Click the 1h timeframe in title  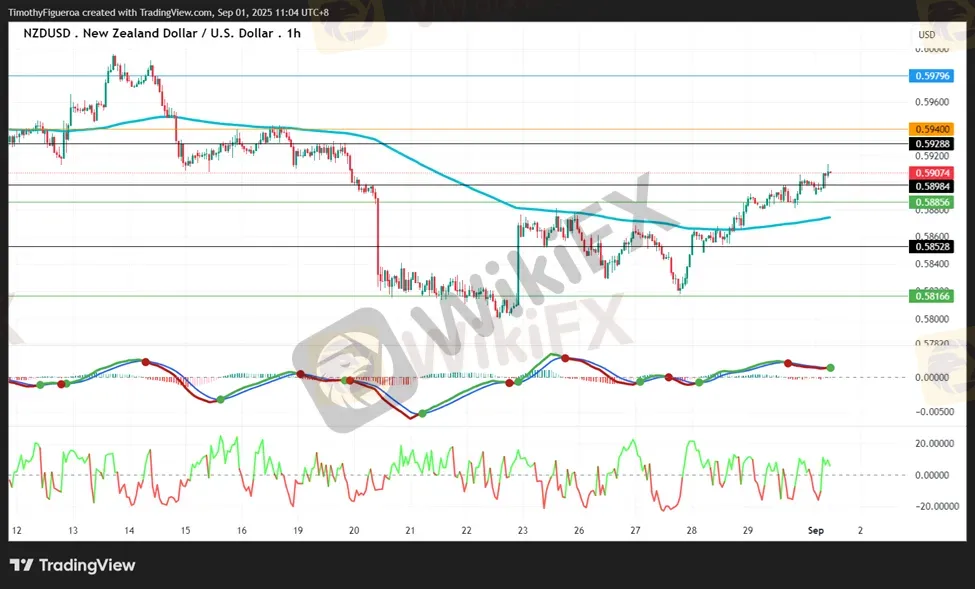tap(293, 34)
